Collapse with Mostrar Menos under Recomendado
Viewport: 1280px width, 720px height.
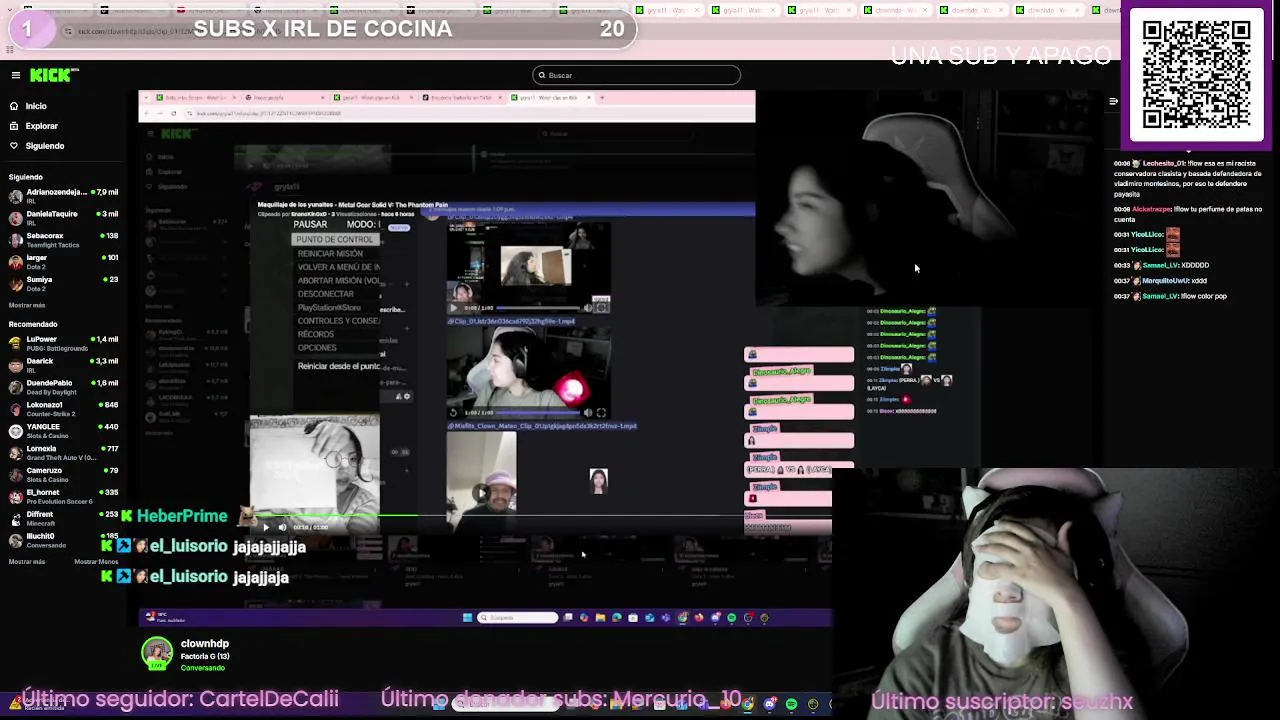click(96, 562)
